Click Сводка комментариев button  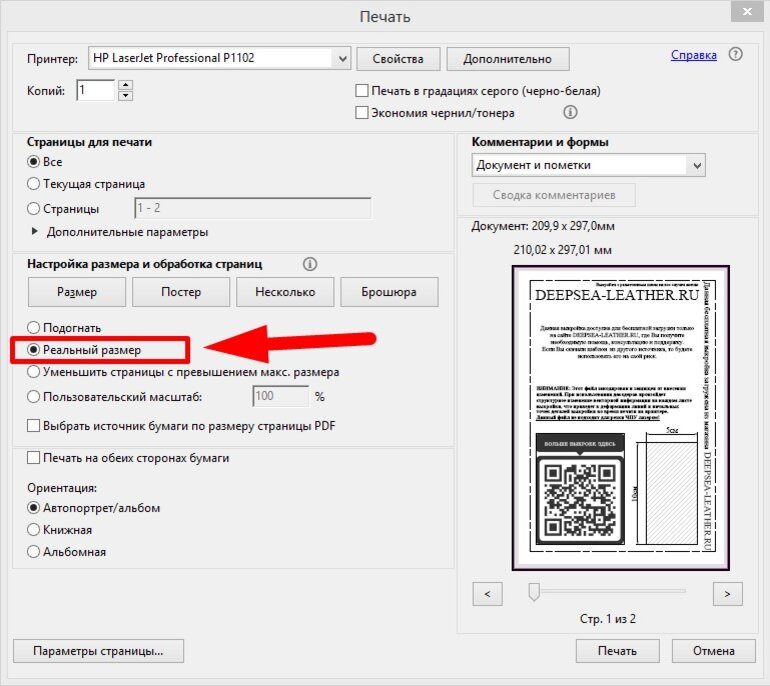point(554,195)
